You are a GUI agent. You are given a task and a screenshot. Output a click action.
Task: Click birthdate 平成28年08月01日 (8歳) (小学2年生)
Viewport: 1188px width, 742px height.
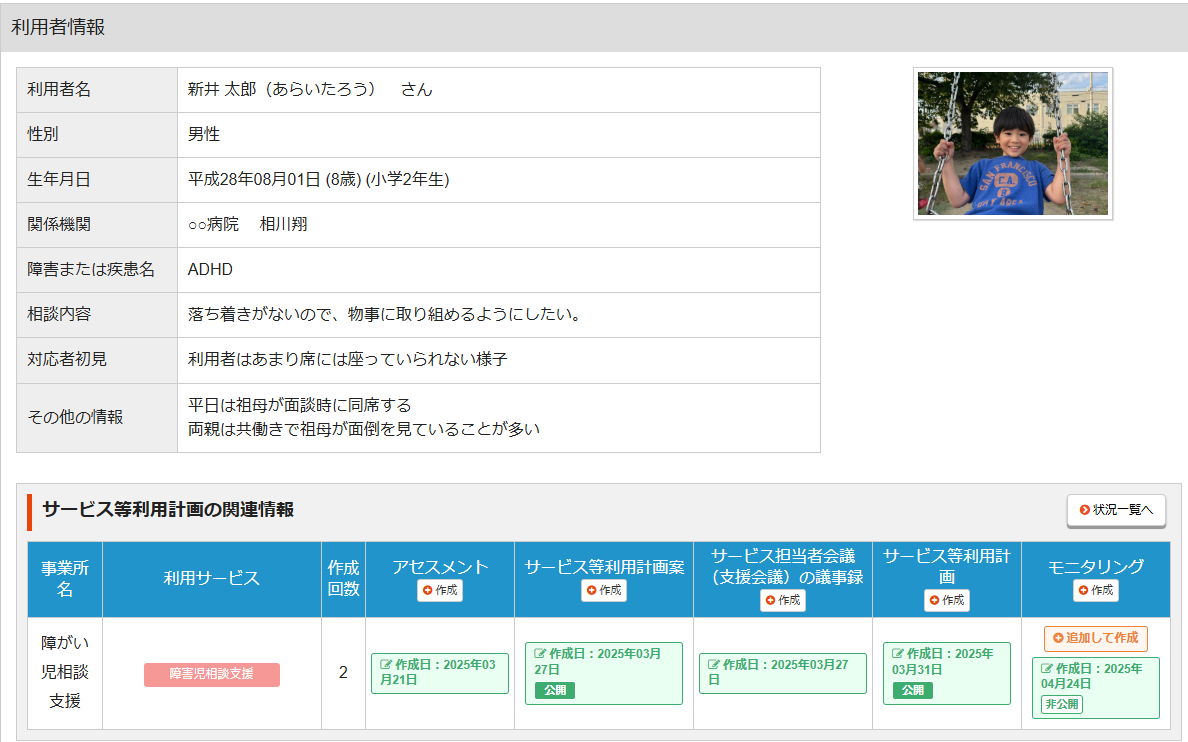tap(318, 180)
